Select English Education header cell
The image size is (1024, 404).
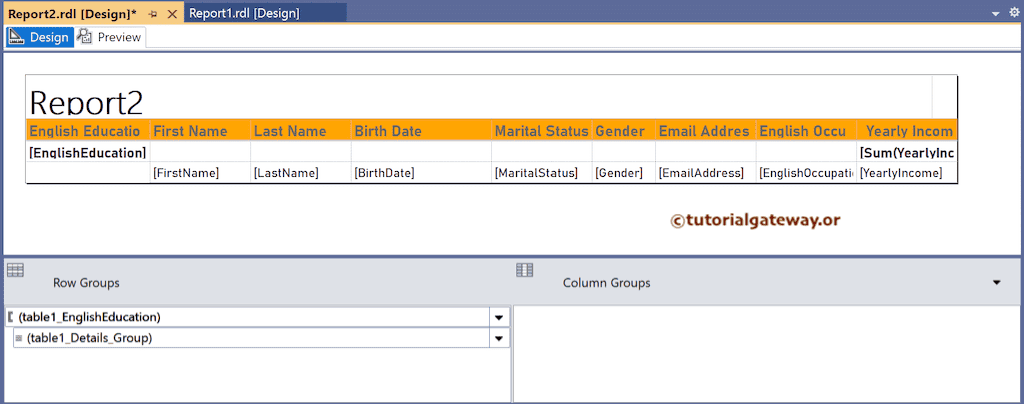tap(88, 131)
